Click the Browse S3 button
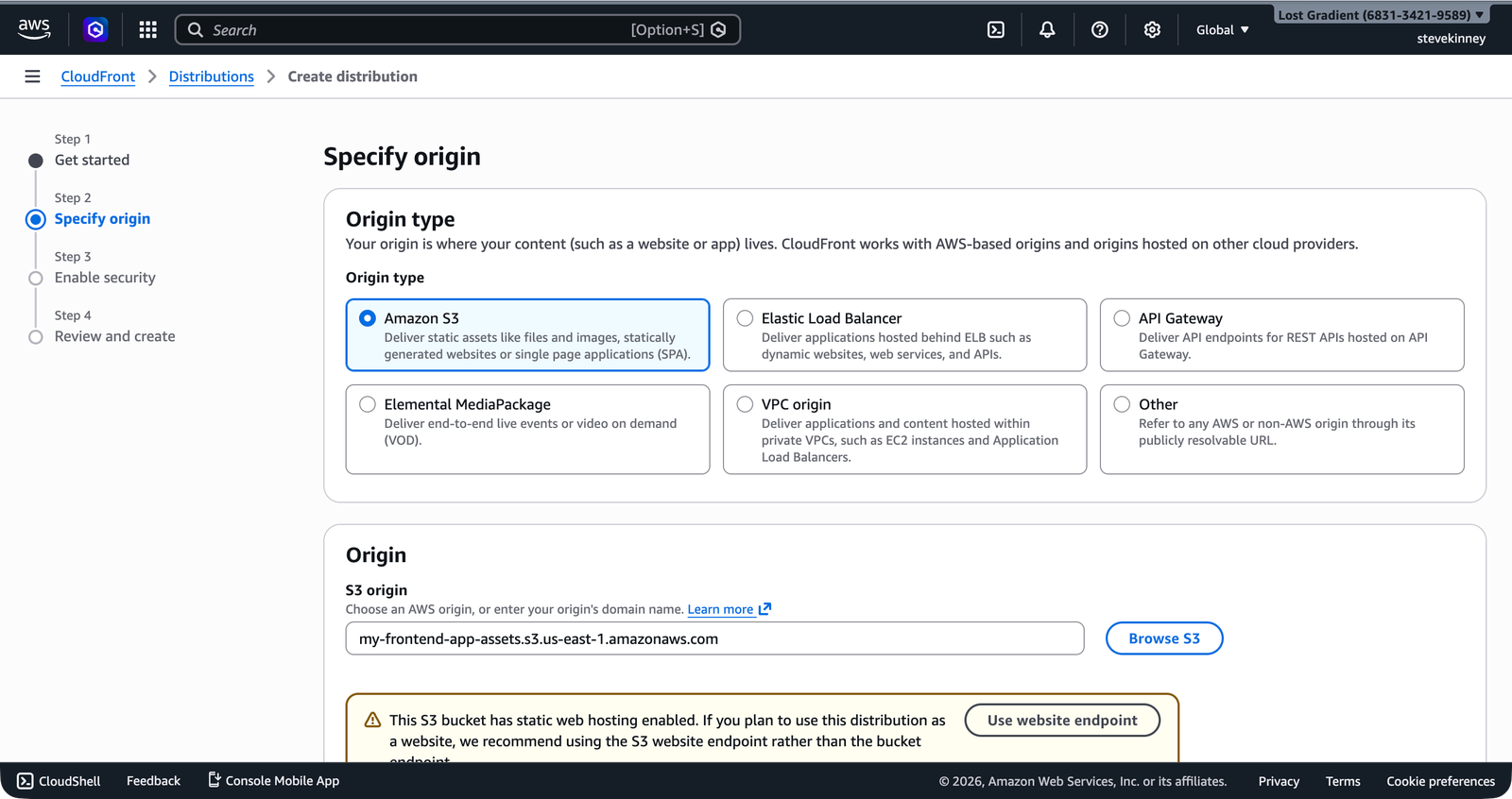Screen dimensions: 1512x799 click(1164, 638)
